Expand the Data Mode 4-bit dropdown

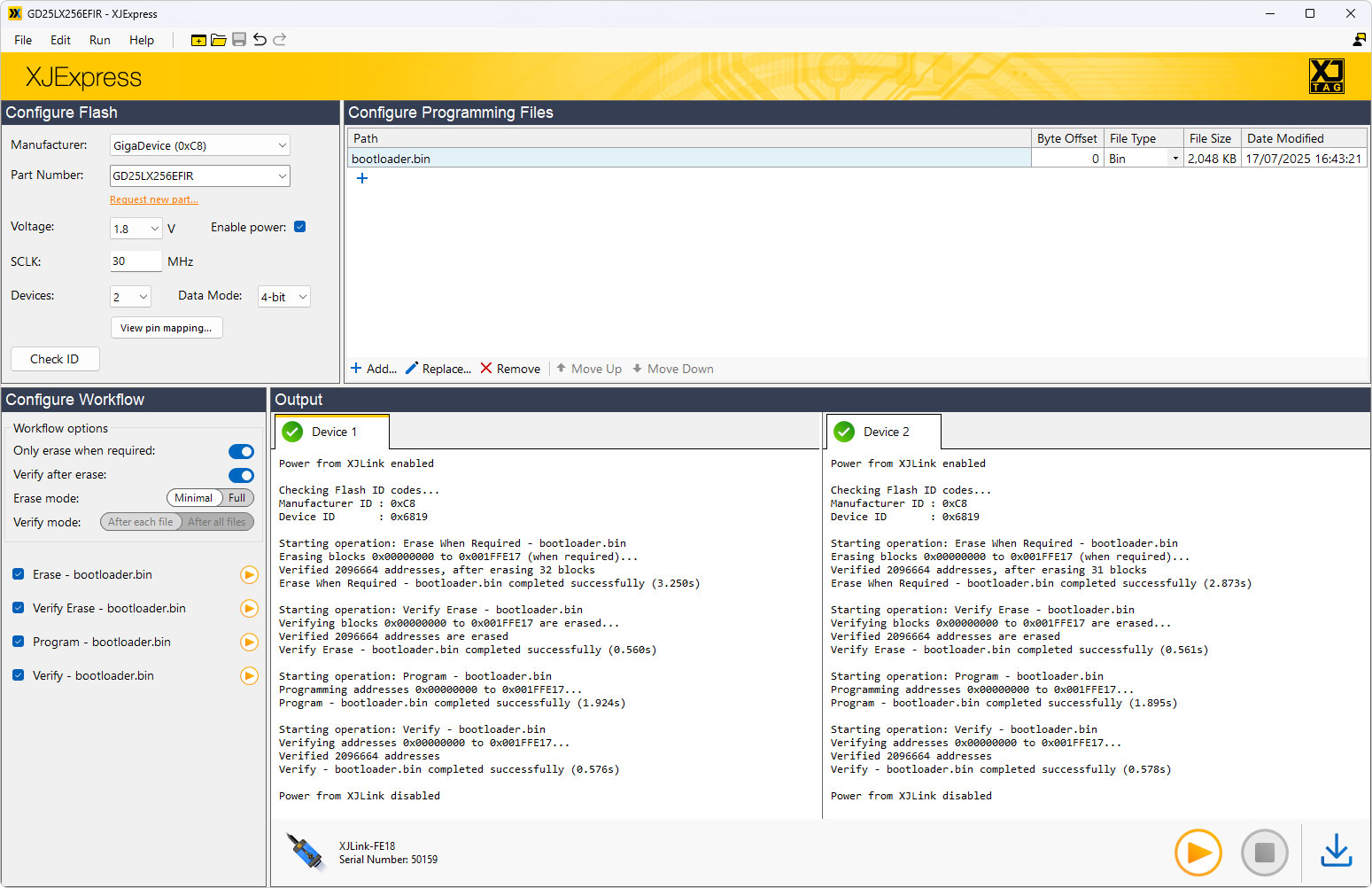click(283, 297)
